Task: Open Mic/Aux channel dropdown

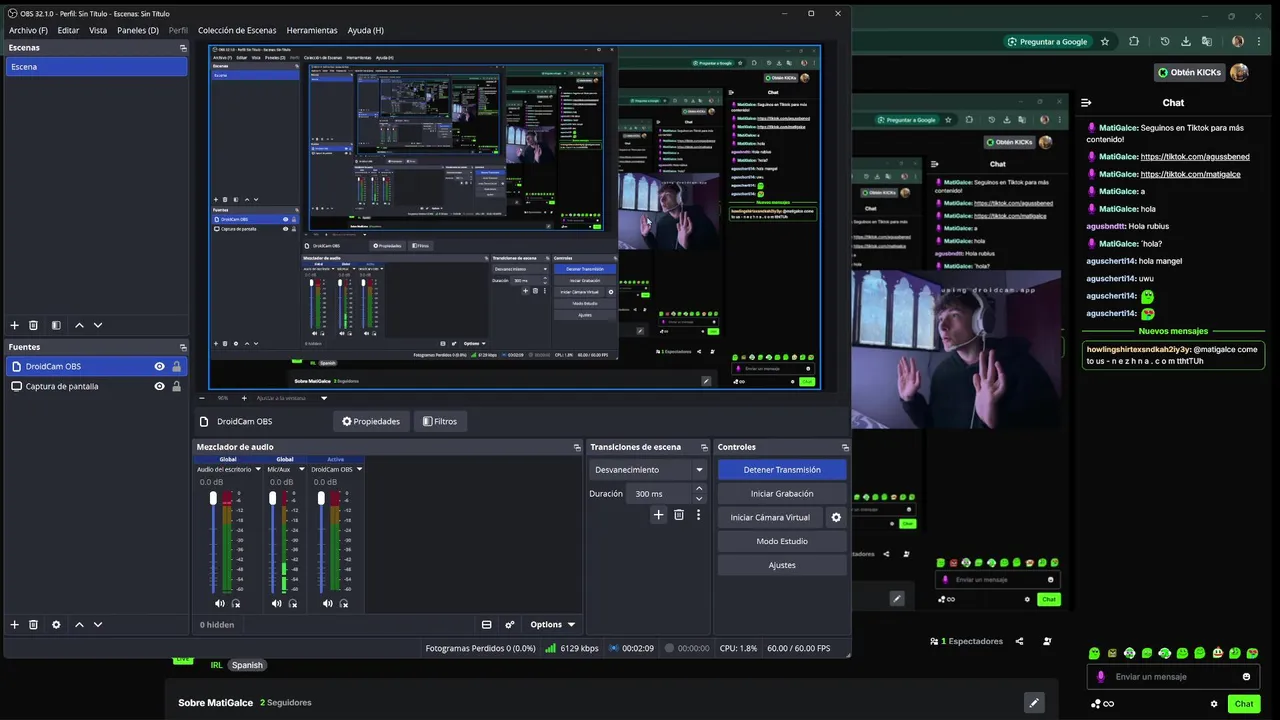Action: [x=301, y=469]
